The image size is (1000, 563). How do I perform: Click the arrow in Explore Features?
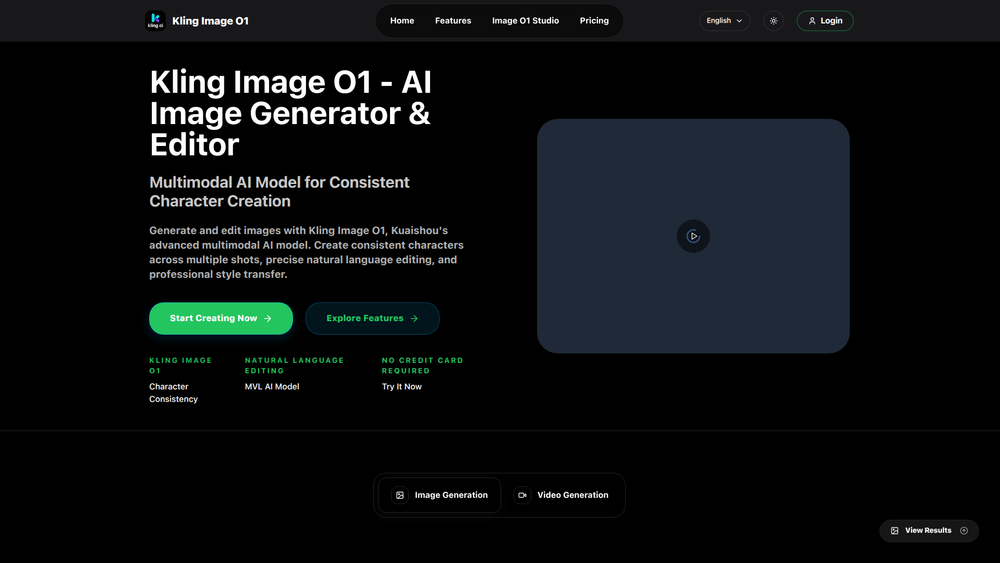(x=414, y=318)
